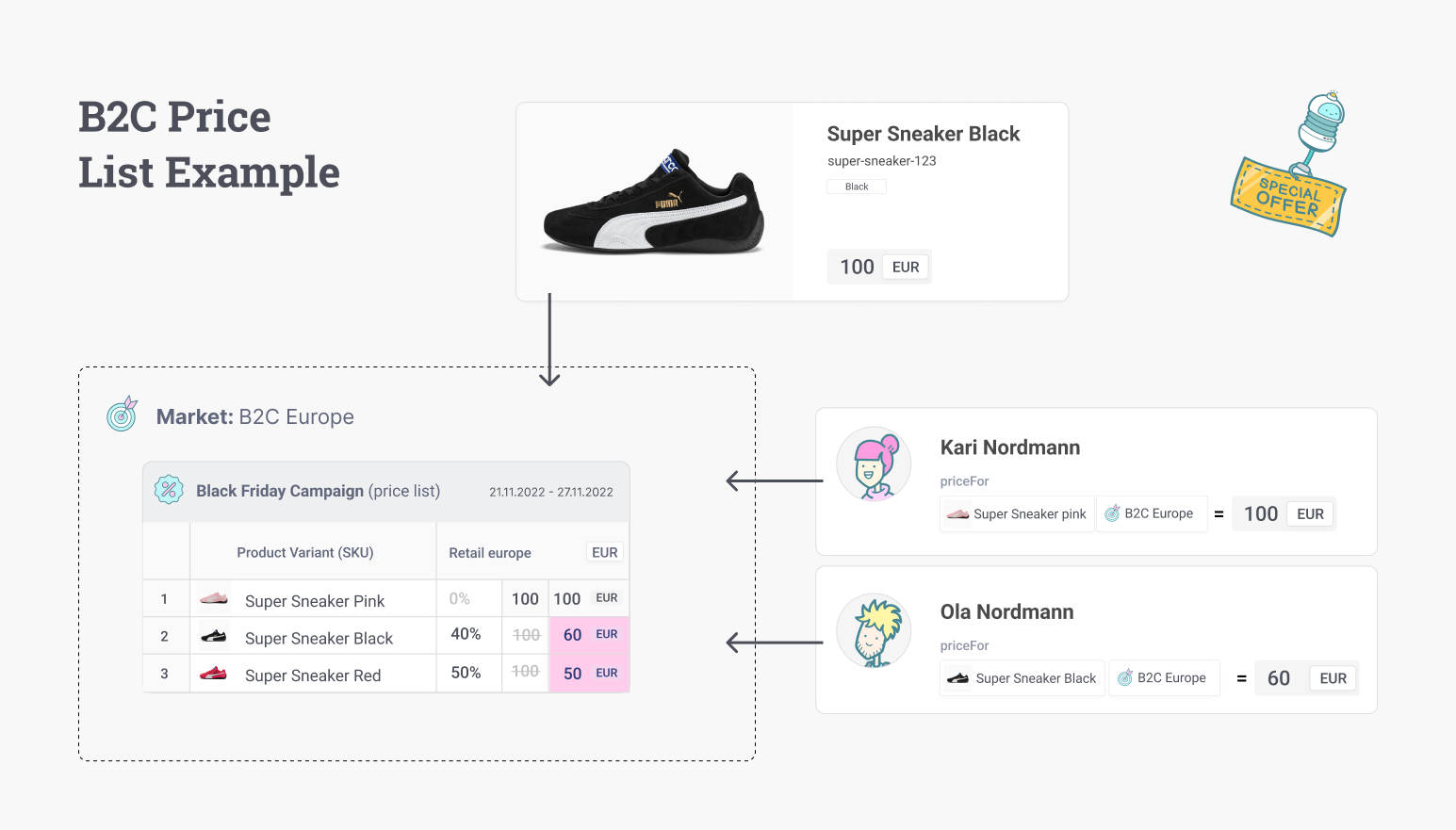The image size is (1456, 830).
Task: Click the highlighted 60 EUR discounted price cell
Action: coord(589,635)
